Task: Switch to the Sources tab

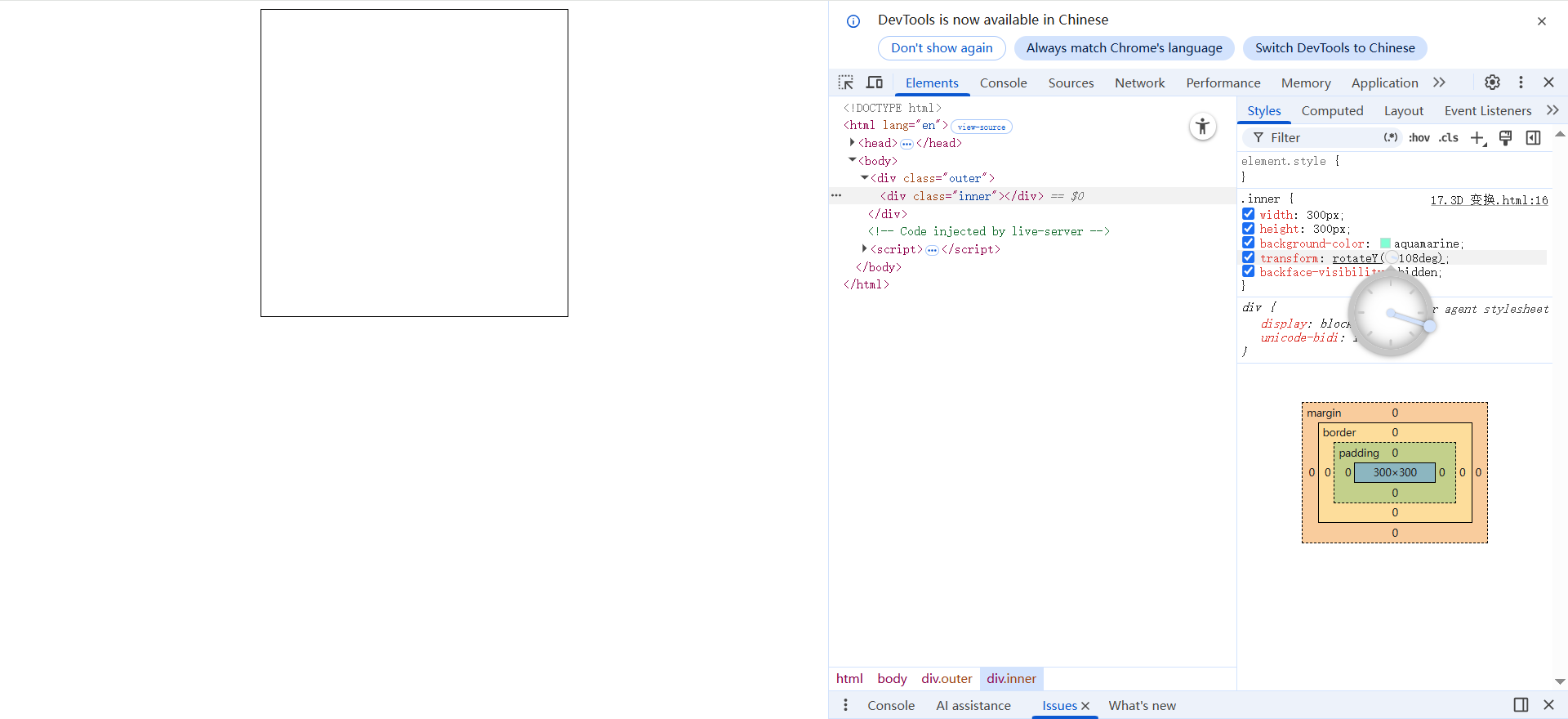Action: coord(1071,83)
